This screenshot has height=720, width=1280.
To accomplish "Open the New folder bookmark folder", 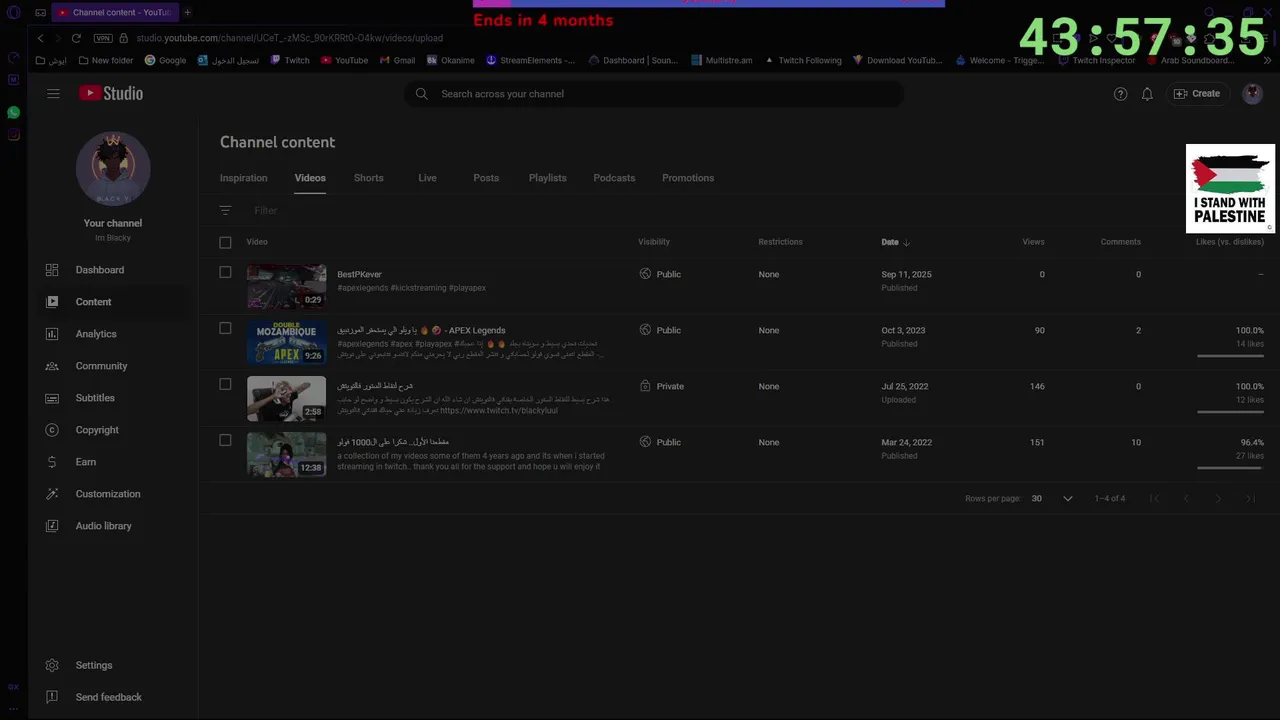I will (105, 60).
